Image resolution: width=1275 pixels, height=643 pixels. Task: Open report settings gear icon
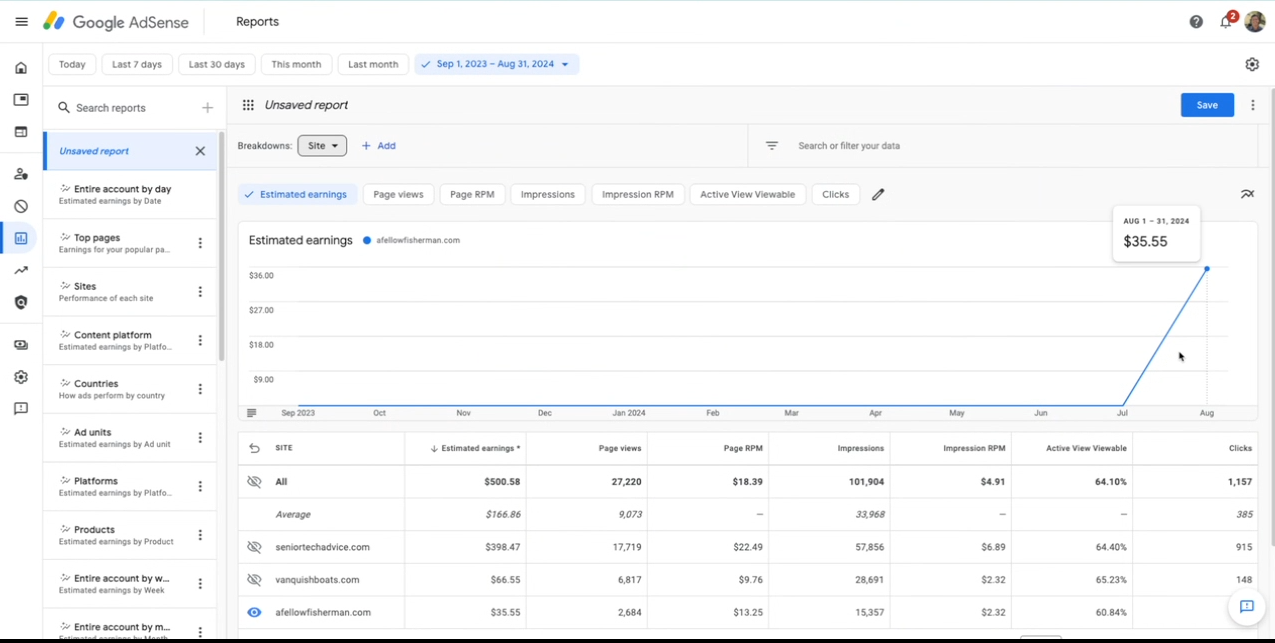pos(1252,64)
